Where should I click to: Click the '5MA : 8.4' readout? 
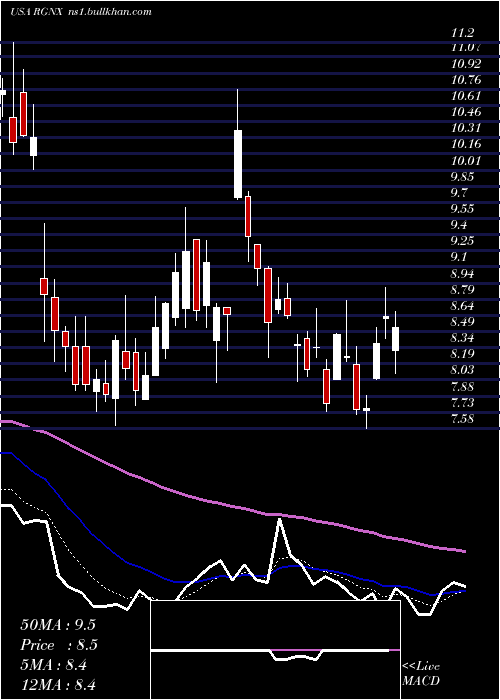(x=54, y=665)
